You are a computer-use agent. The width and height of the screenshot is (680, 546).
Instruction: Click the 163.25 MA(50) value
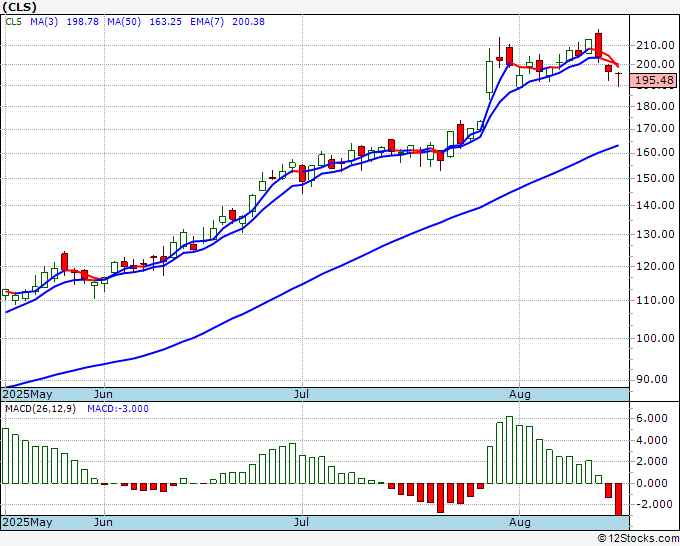pyautogui.click(x=165, y=22)
